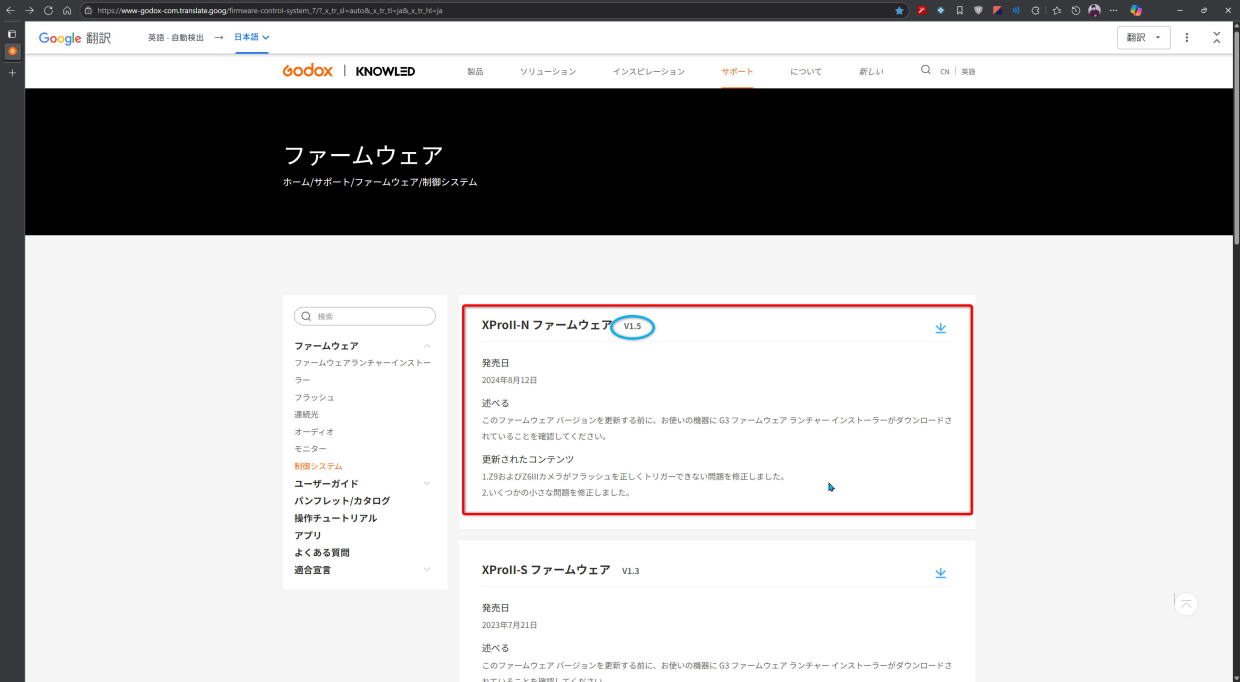This screenshot has height=682, width=1240.
Task: Open 操作チュートリアル in sidebar
Action: pos(336,518)
